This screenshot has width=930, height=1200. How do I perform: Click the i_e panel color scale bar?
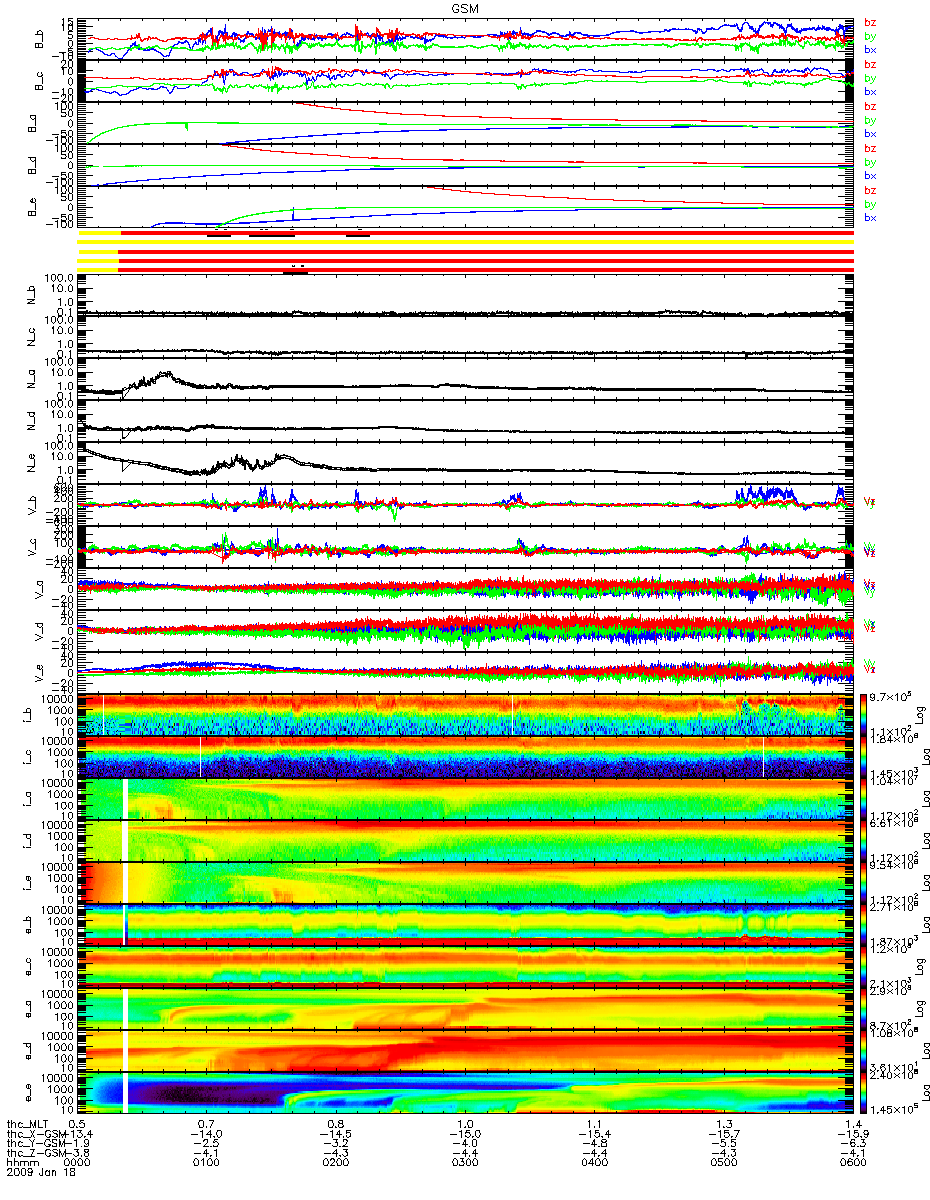pos(863,883)
